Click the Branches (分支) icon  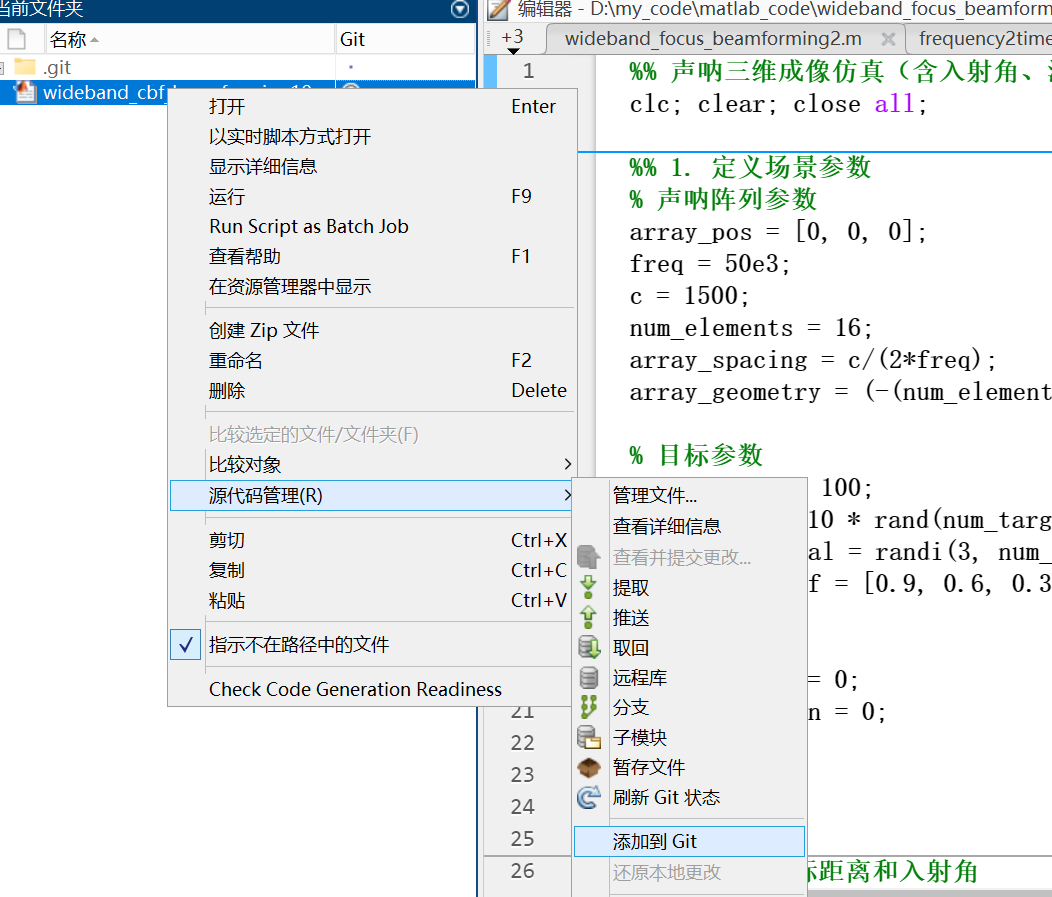590,707
